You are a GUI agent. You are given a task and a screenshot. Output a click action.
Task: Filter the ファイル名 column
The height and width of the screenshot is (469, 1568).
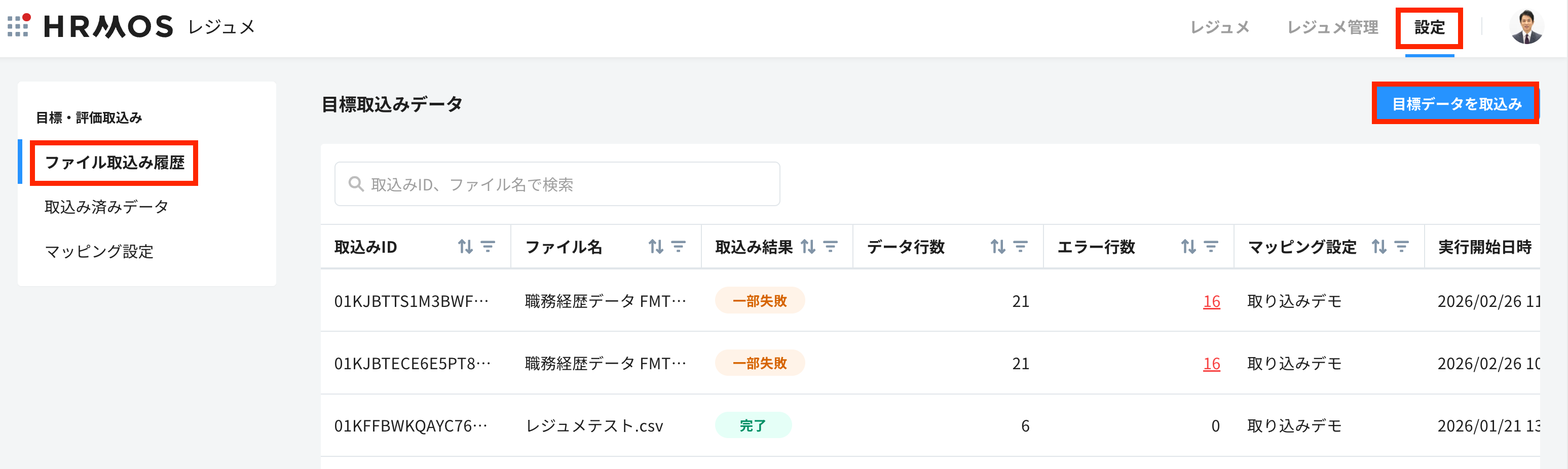[678, 246]
